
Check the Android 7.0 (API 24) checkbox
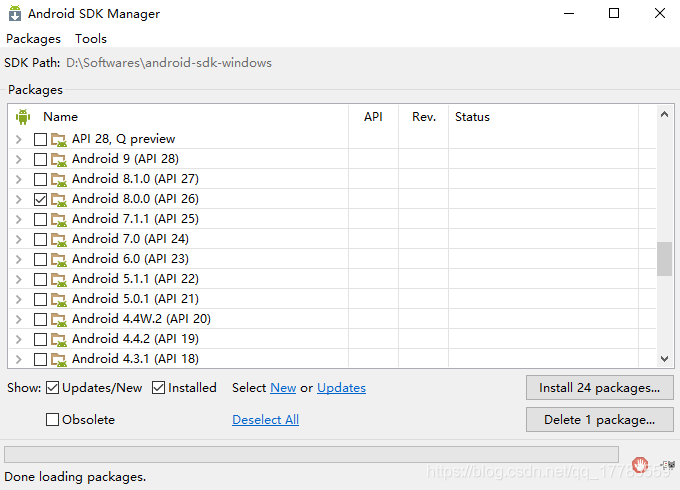(x=40, y=239)
